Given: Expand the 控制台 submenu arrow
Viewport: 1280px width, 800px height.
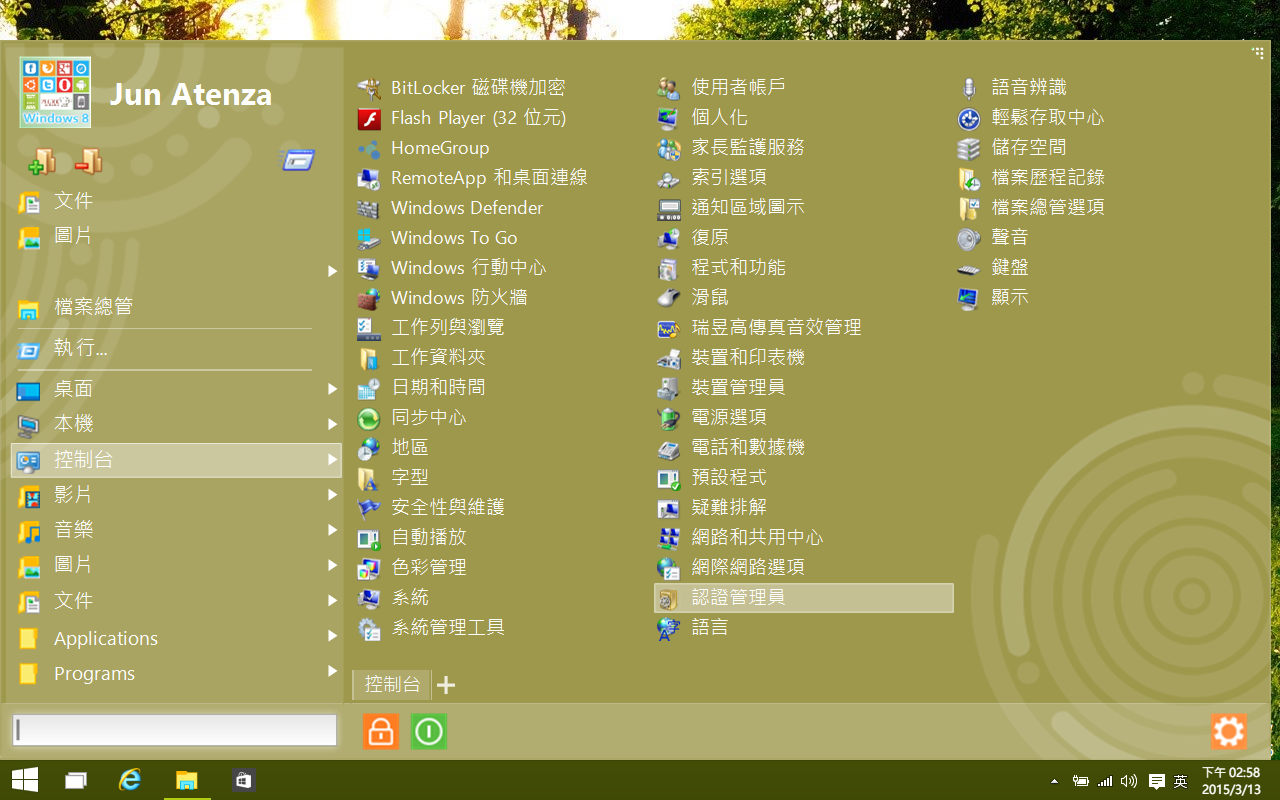Looking at the screenshot, I should click(332, 460).
